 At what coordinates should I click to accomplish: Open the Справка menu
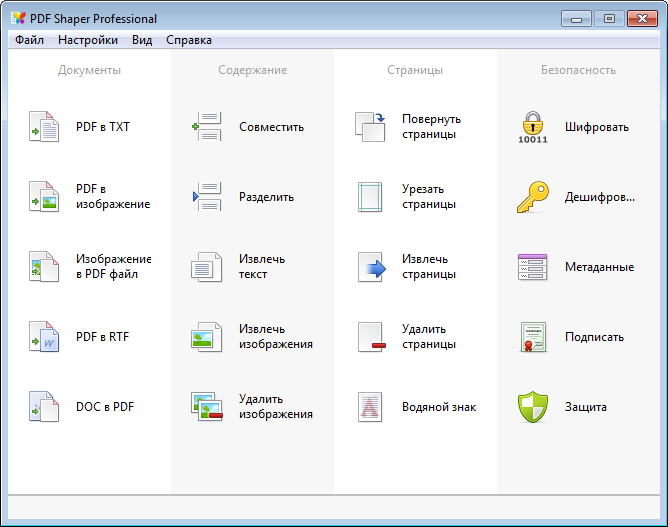pyautogui.click(x=189, y=40)
